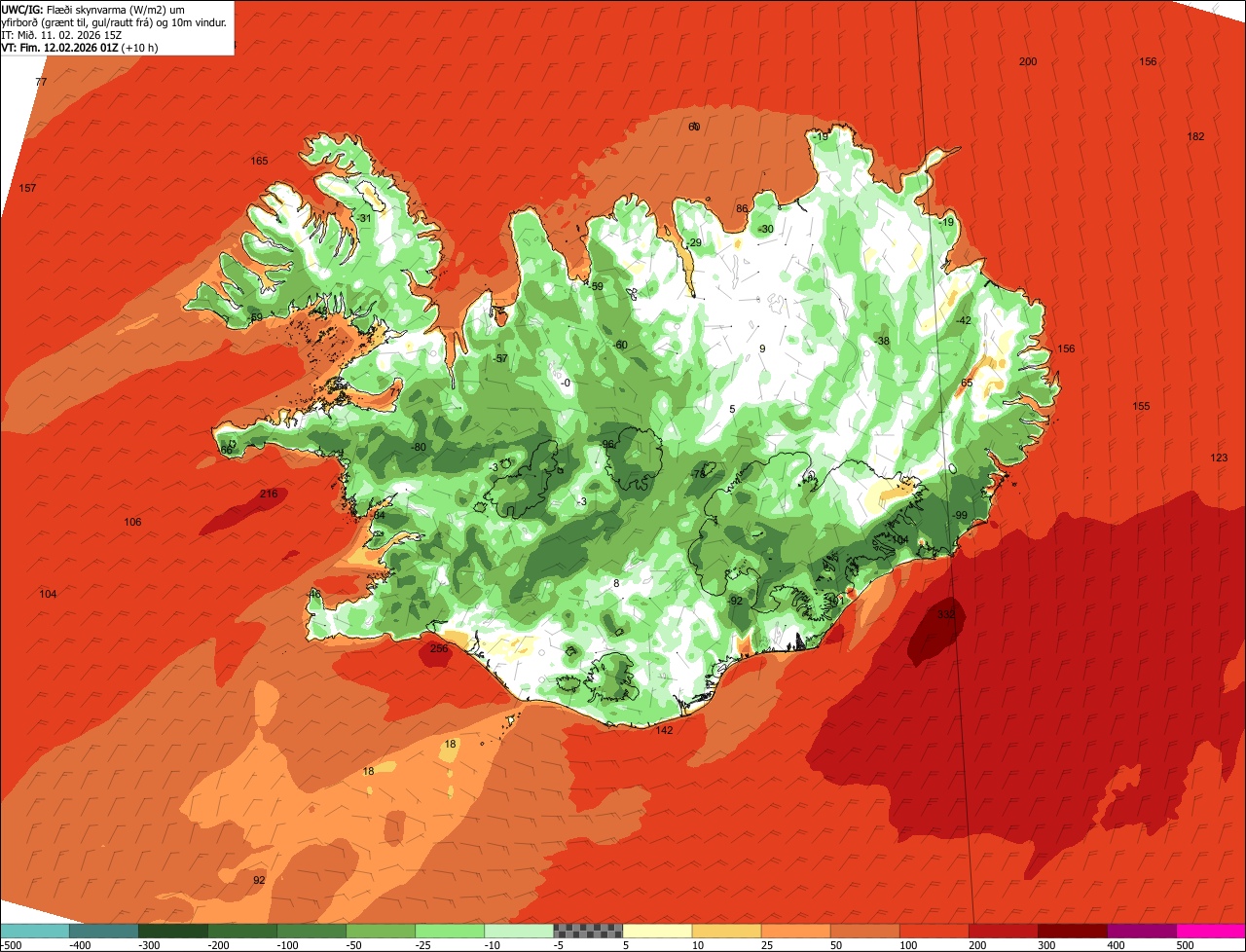Click the map value 92 in lower left
This screenshot has height=952, width=1246.
259,880
